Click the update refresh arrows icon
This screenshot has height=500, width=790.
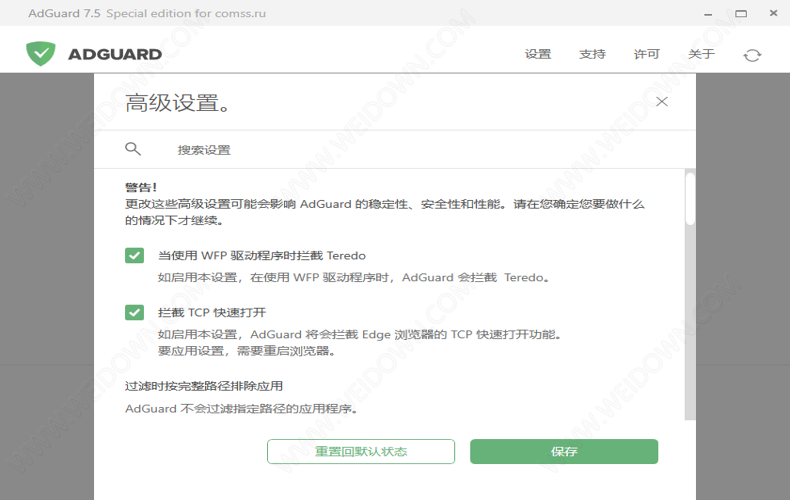(752, 55)
